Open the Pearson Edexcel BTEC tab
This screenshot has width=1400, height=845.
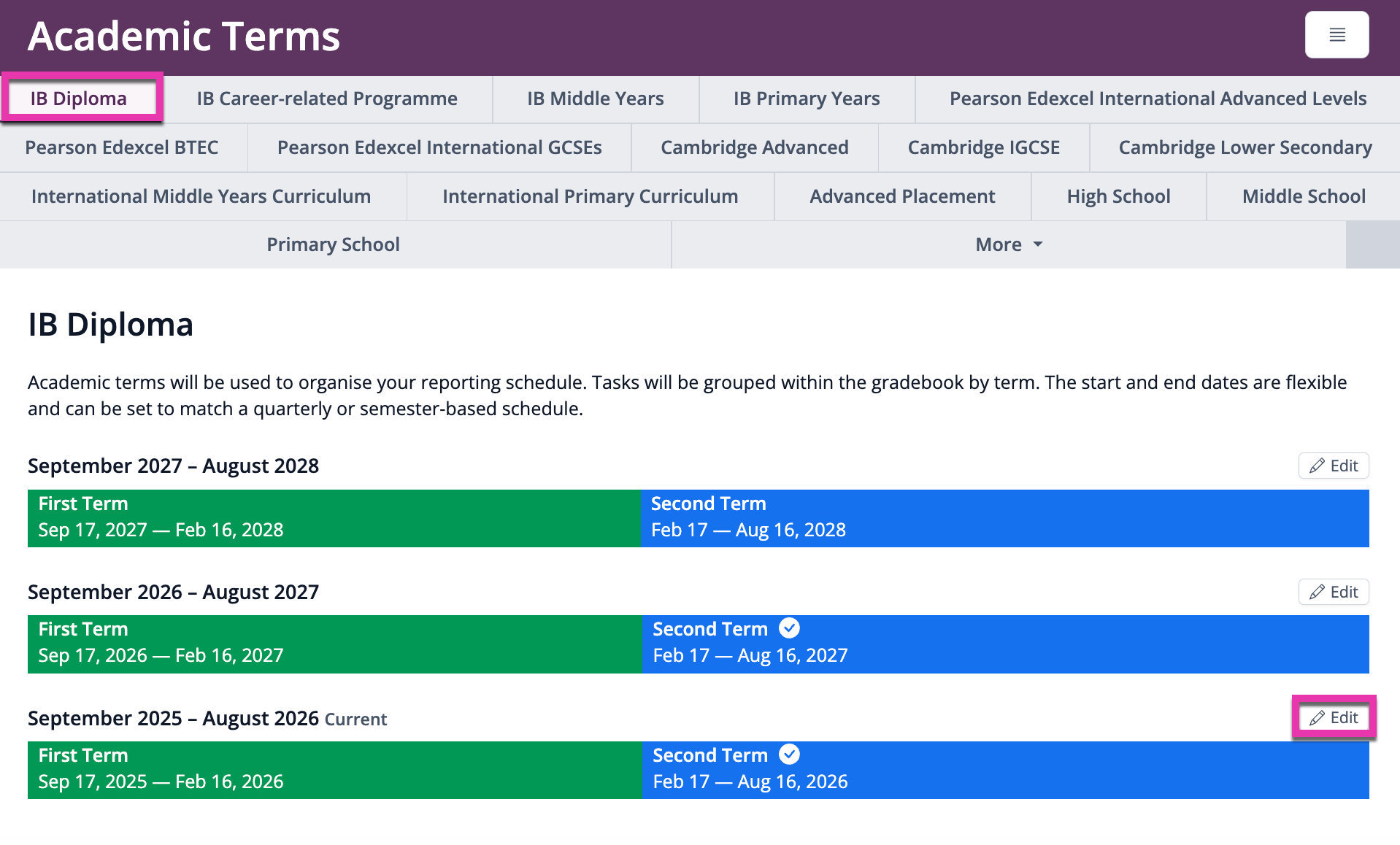pos(122,147)
